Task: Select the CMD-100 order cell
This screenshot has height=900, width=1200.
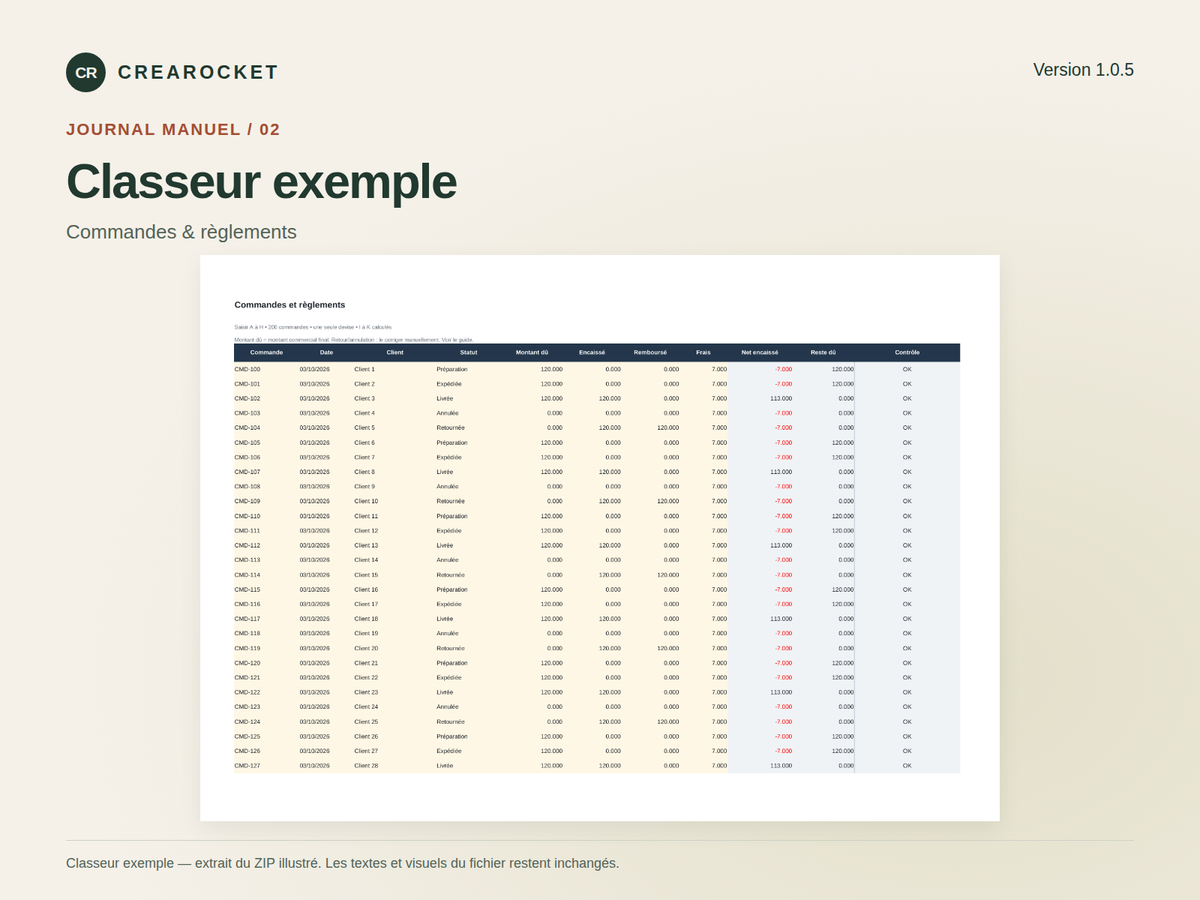Action: pos(247,369)
